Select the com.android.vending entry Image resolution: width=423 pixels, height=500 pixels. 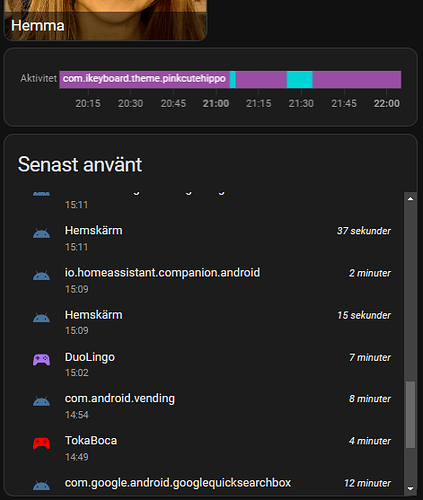[x=211, y=406]
